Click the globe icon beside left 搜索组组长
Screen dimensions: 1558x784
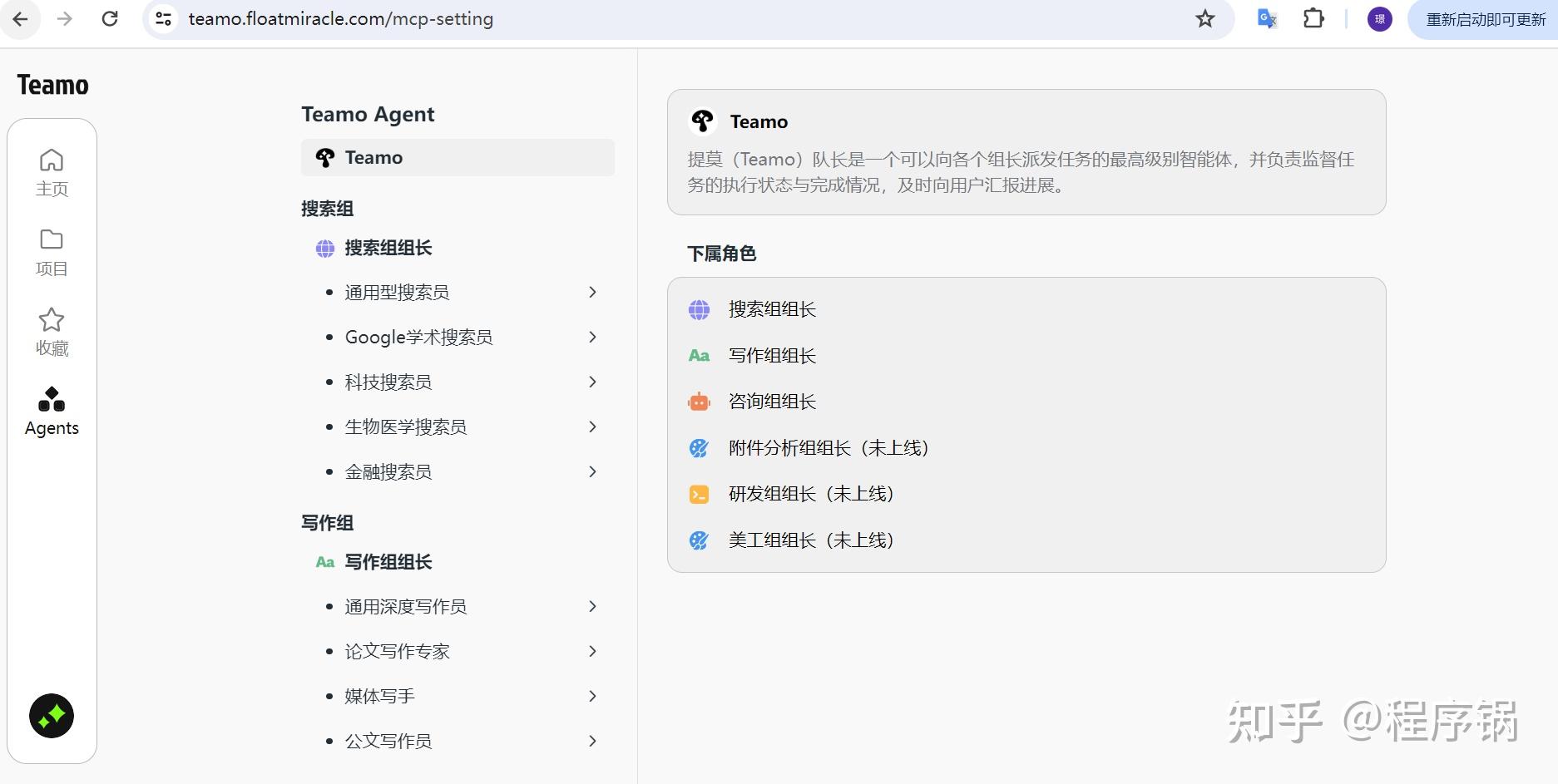(x=325, y=248)
